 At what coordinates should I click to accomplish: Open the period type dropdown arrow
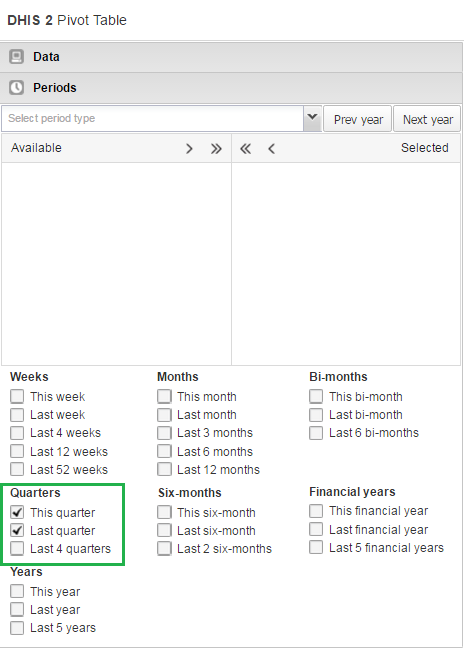tap(312, 119)
